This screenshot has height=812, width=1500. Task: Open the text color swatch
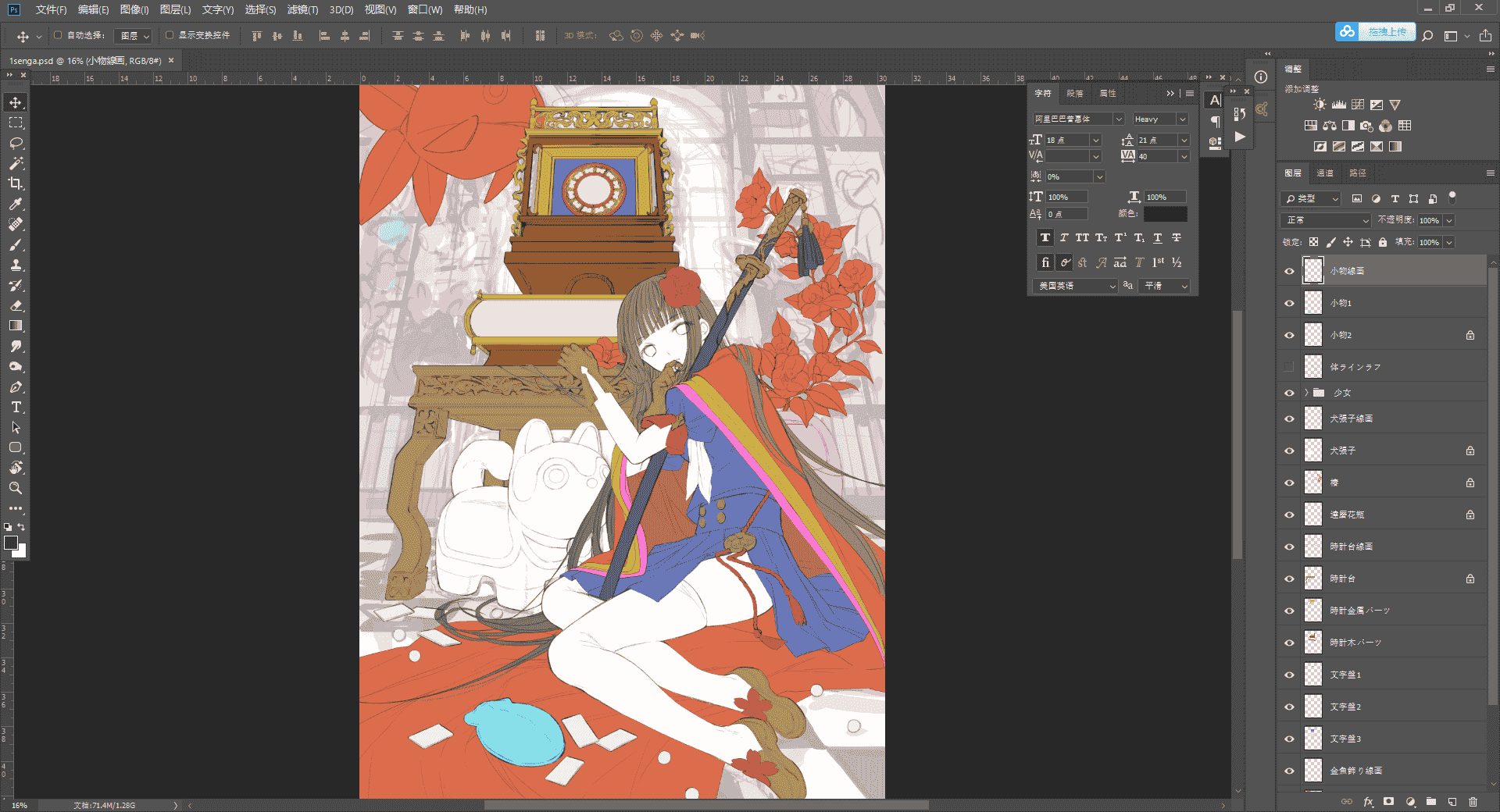click(1166, 214)
